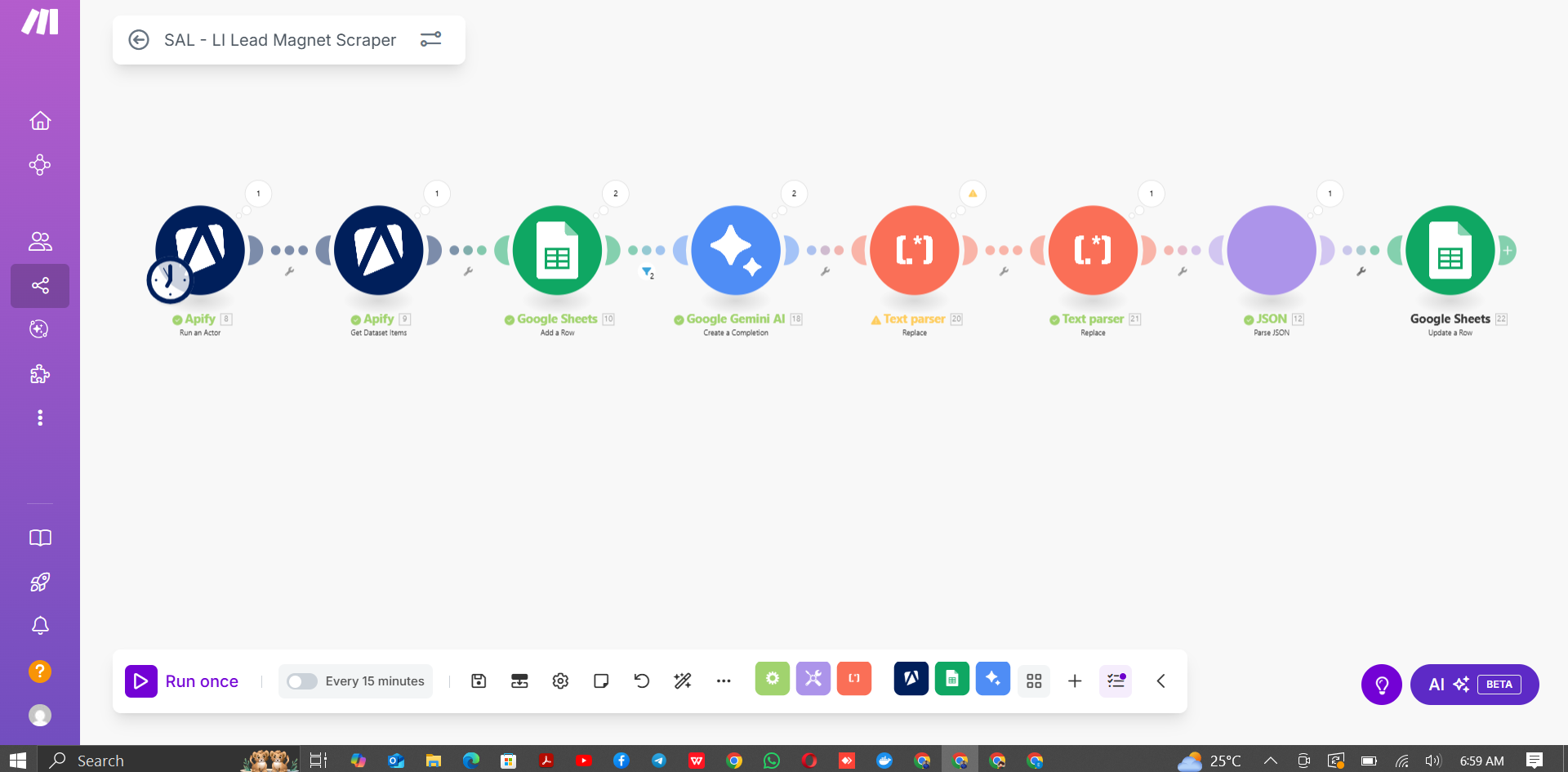1568x772 pixels.
Task: Click the wrench route settings after Apify
Action: coord(289,271)
